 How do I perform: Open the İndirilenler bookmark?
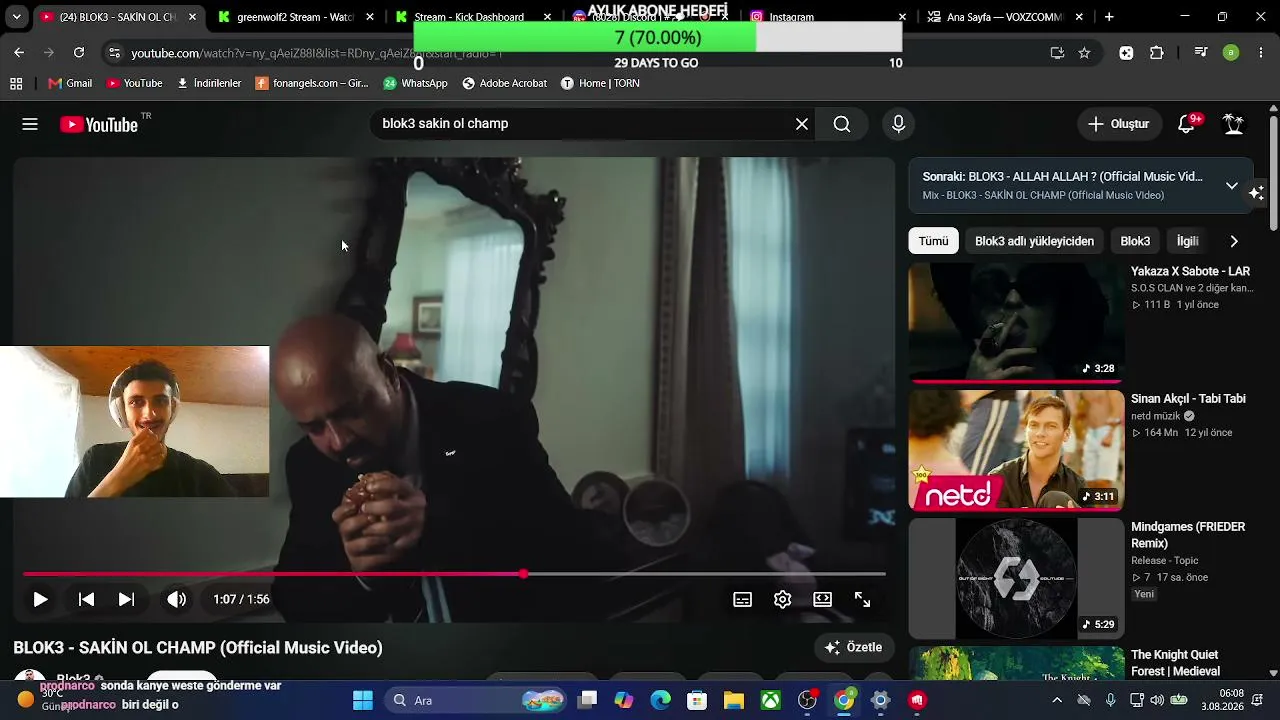pos(209,84)
